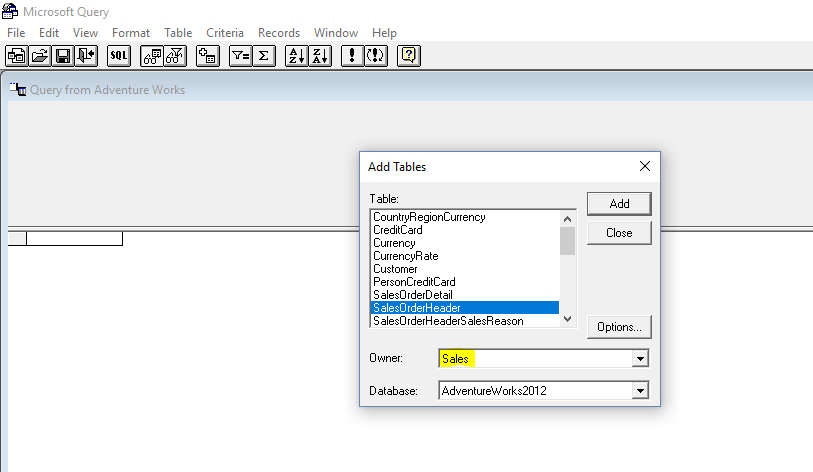The width and height of the screenshot is (813, 472).
Task: Open the Table menu
Action: tap(178, 33)
